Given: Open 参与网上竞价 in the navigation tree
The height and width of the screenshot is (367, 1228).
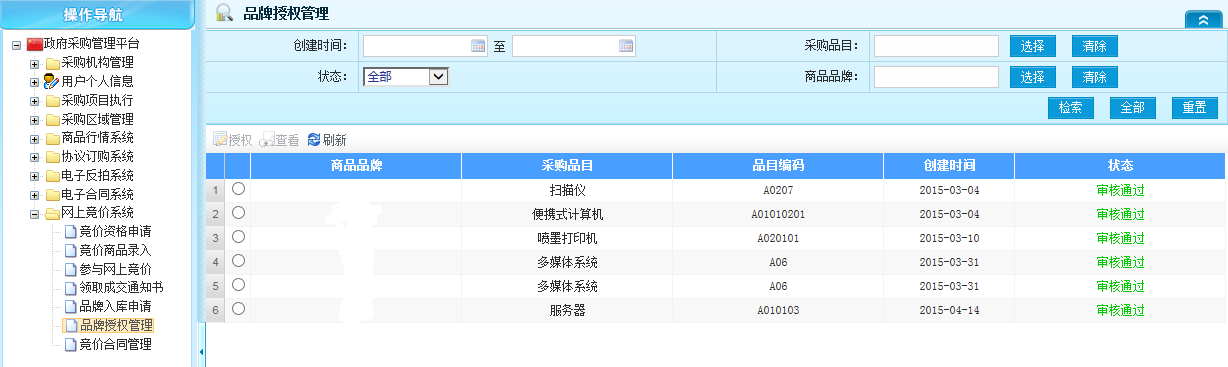Looking at the screenshot, I should (x=116, y=269).
